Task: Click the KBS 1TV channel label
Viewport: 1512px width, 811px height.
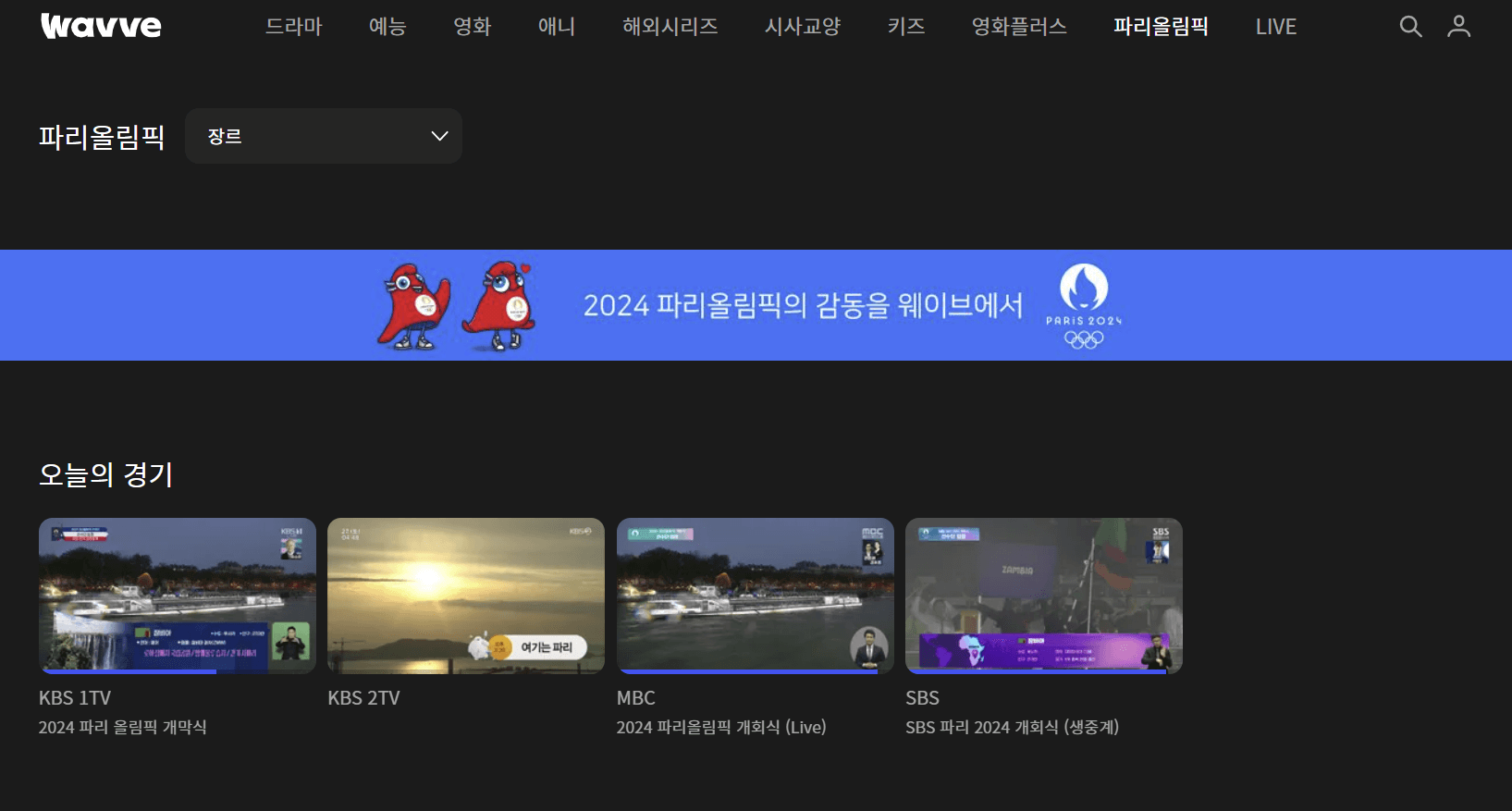Action: coord(75,698)
